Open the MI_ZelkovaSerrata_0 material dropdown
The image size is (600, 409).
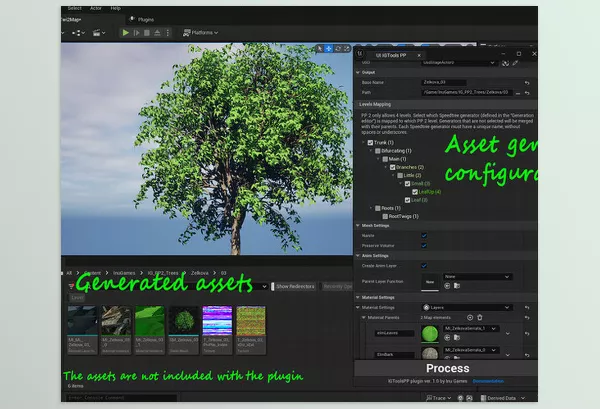471,350
